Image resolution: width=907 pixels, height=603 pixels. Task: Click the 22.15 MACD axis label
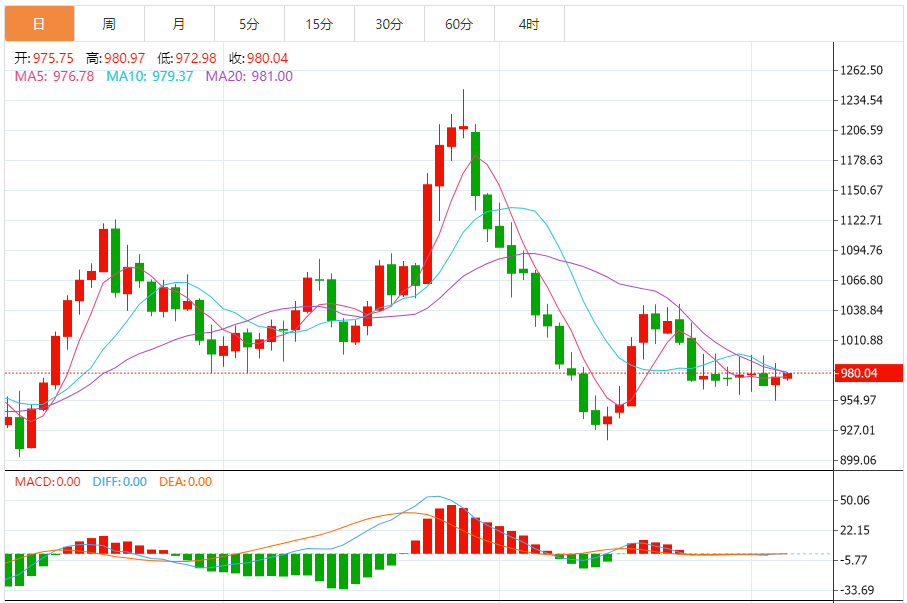[x=854, y=530]
